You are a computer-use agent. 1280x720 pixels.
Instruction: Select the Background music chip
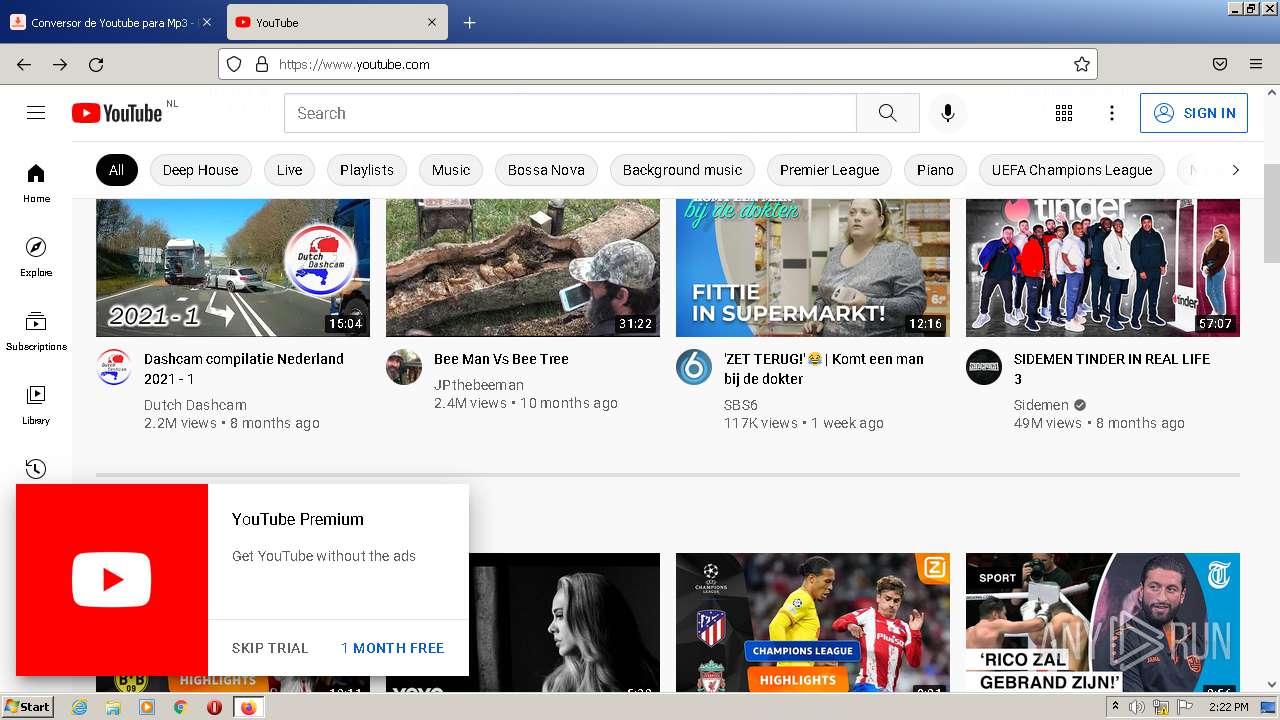pyautogui.click(x=682, y=170)
